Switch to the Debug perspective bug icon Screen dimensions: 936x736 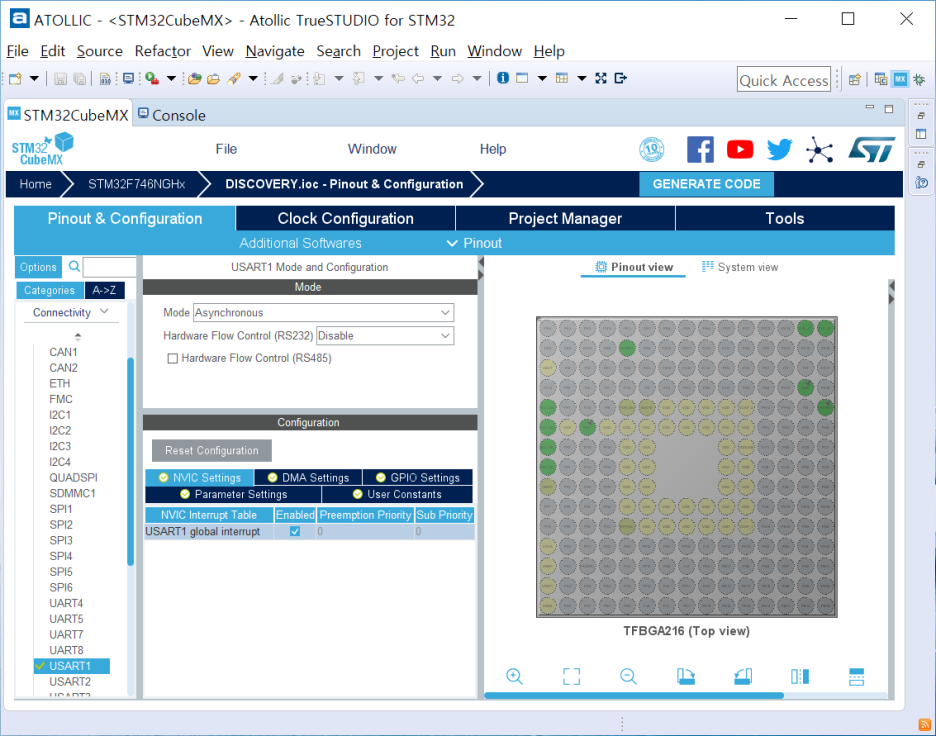pos(919,79)
